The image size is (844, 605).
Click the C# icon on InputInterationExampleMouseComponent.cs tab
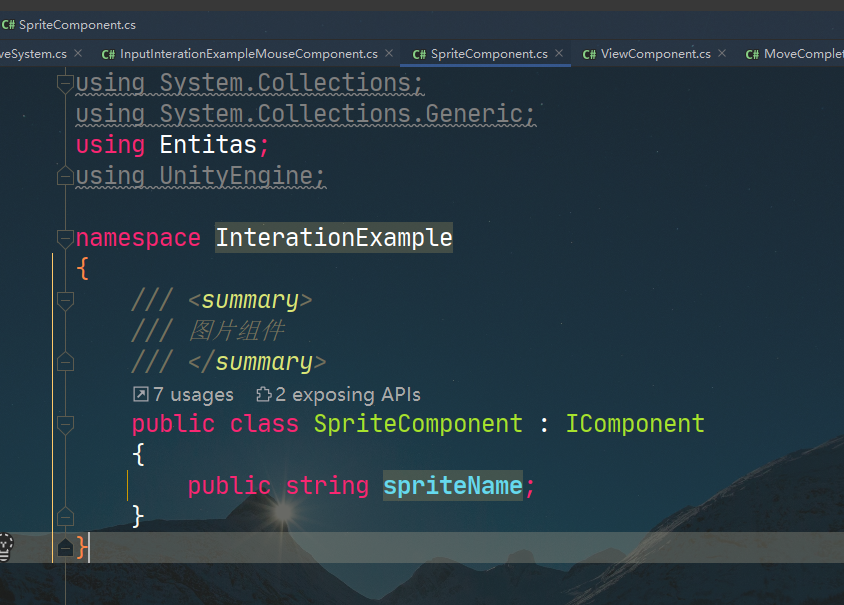pyautogui.click(x=108, y=54)
